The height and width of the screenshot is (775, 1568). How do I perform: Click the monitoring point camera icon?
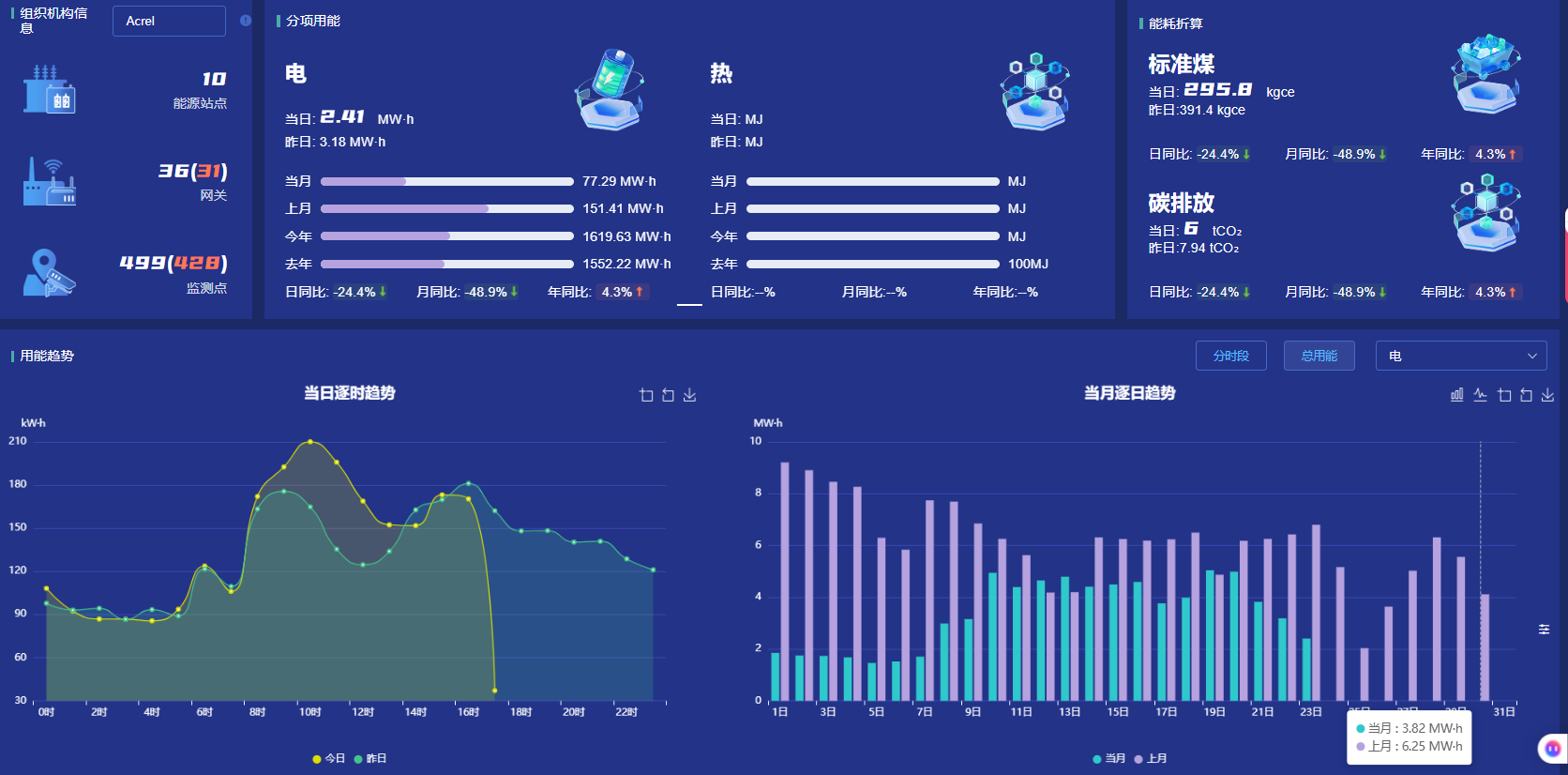click(50, 273)
